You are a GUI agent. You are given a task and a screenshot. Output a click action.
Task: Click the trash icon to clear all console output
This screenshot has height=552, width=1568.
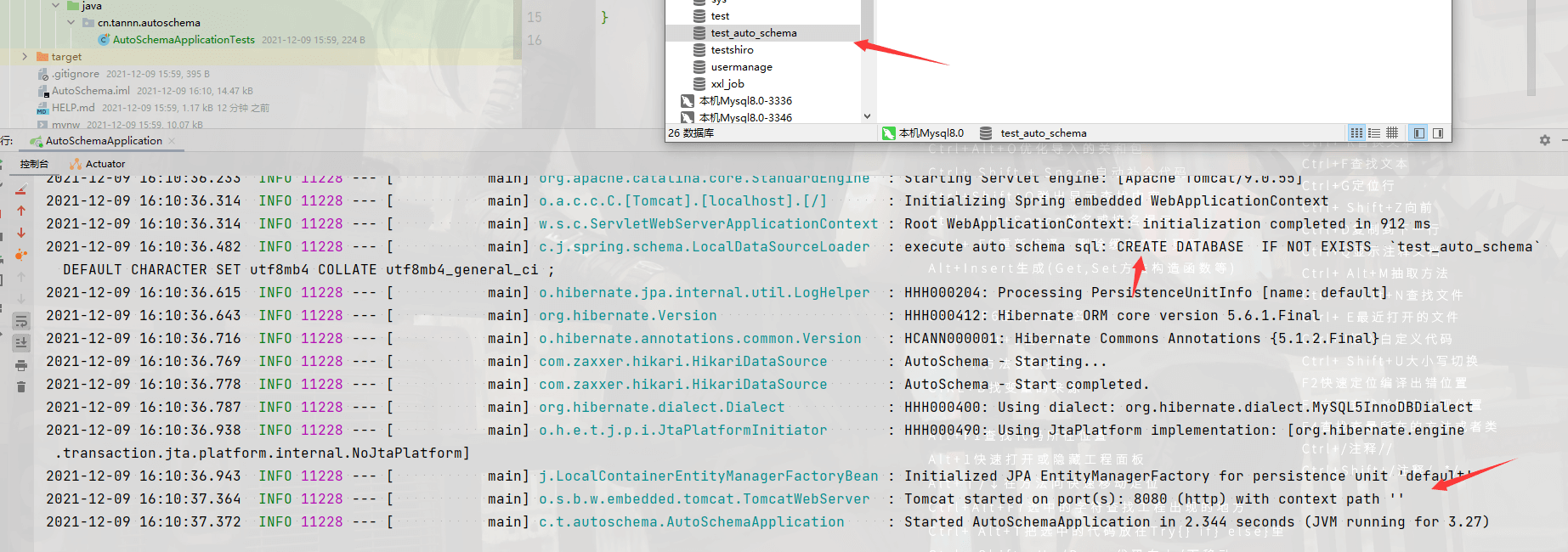pos(21,387)
